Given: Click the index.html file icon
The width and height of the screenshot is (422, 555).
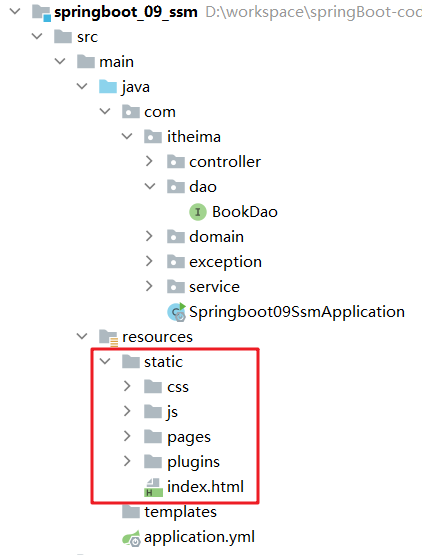Looking at the screenshot, I should [x=153, y=487].
